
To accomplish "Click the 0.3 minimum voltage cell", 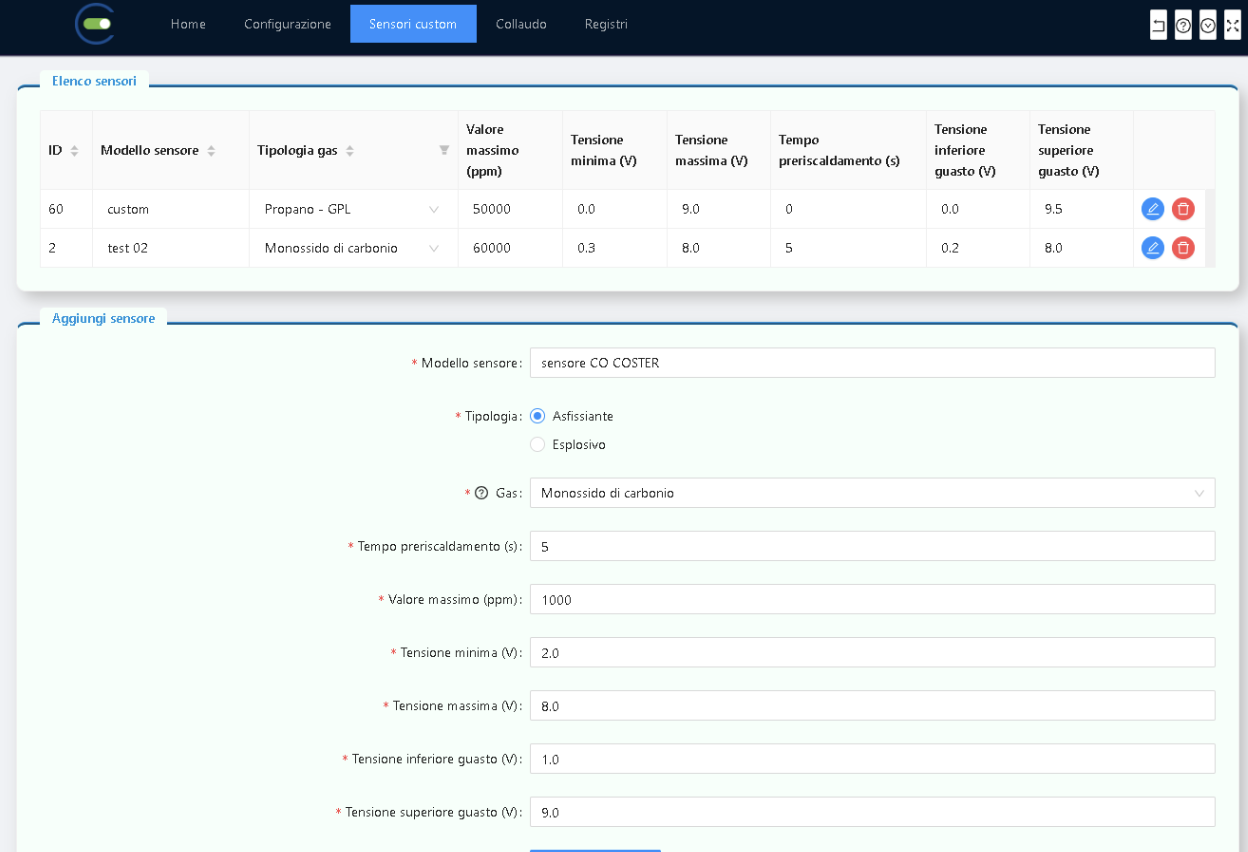I will [614, 248].
